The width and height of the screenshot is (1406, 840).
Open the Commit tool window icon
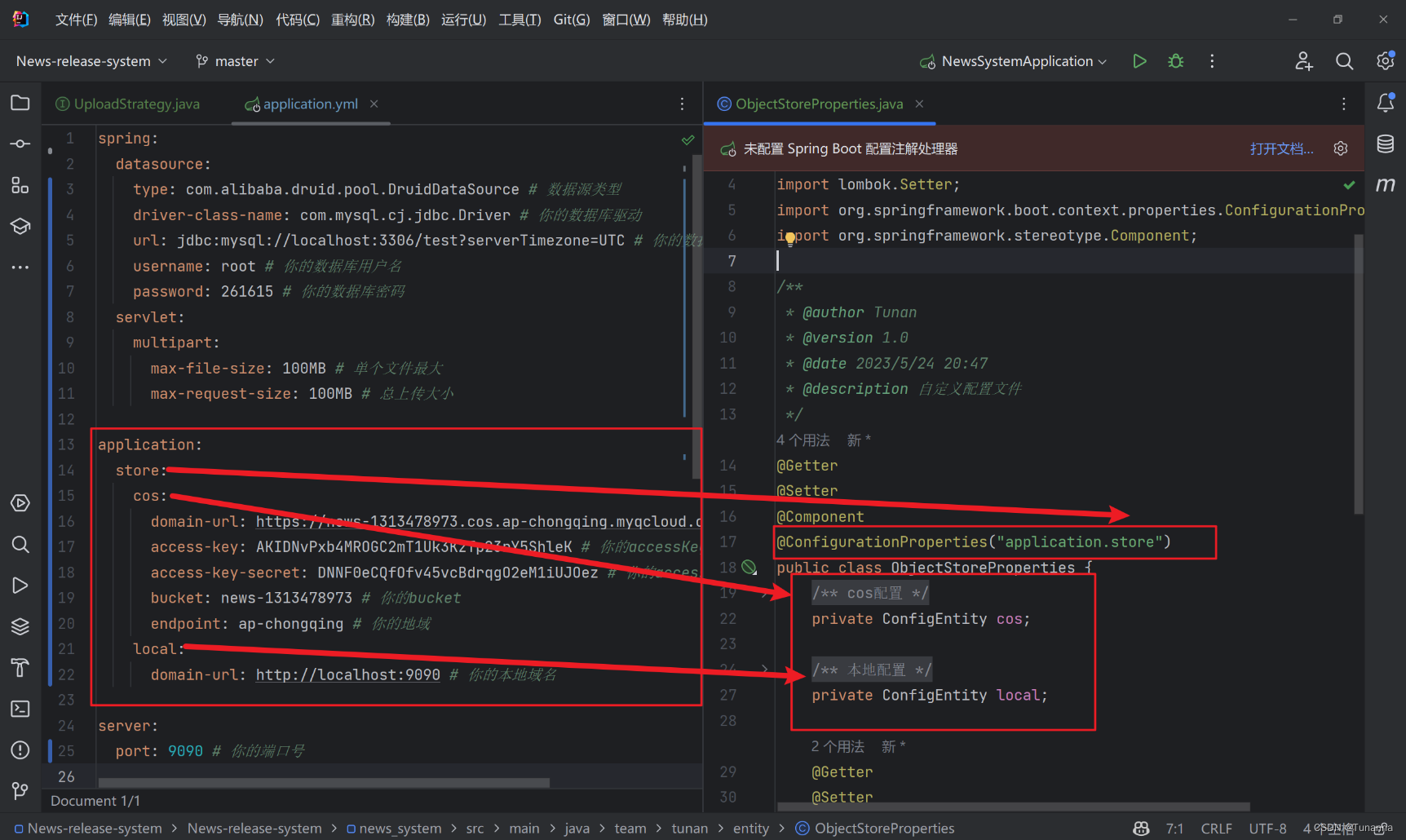(20, 144)
